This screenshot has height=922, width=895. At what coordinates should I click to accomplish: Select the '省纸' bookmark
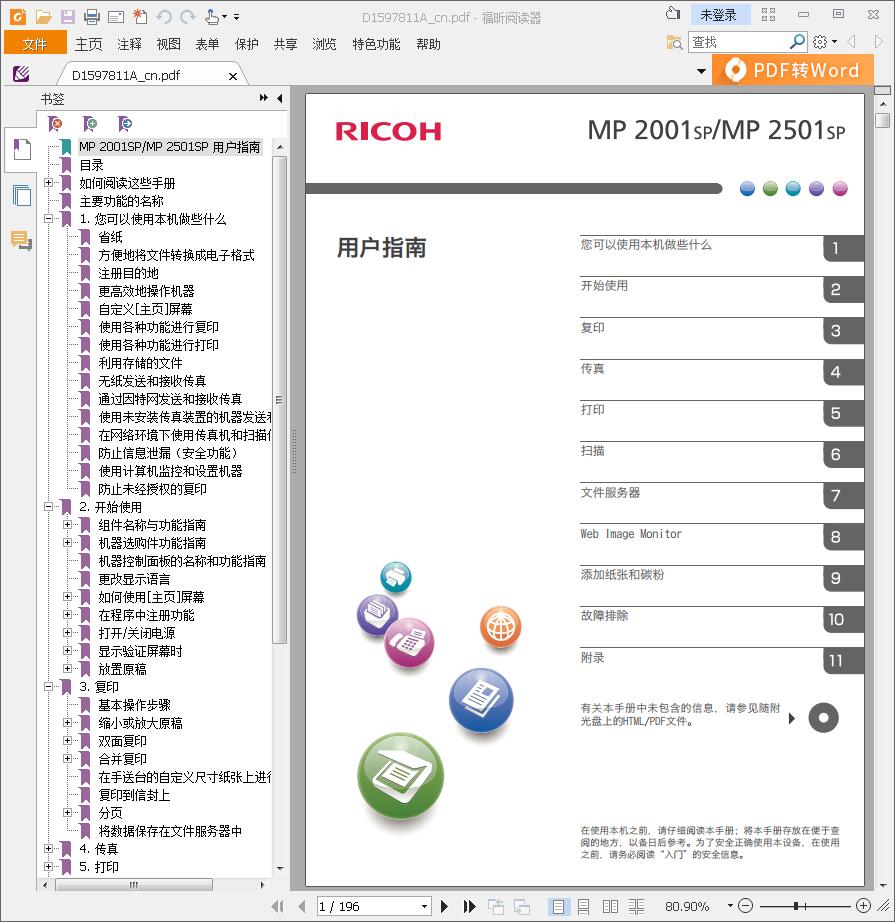[x=111, y=237]
